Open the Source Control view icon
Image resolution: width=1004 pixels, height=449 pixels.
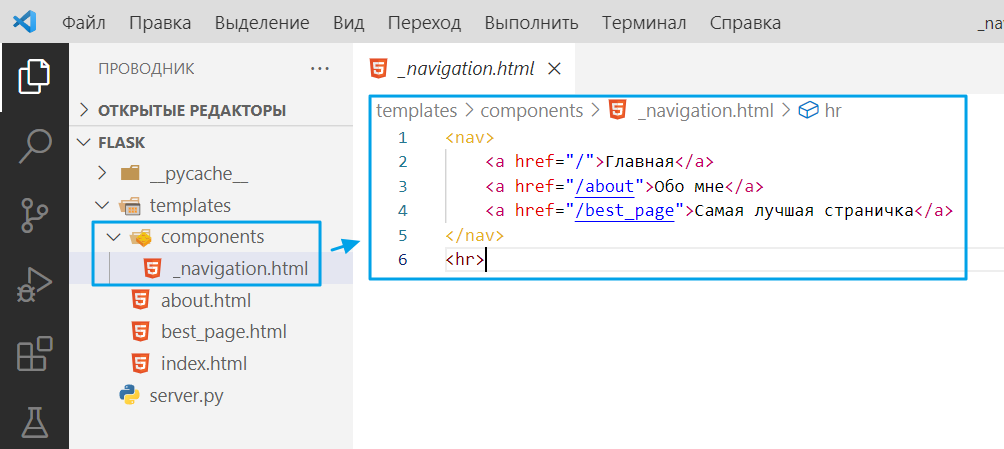pos(34,215)
